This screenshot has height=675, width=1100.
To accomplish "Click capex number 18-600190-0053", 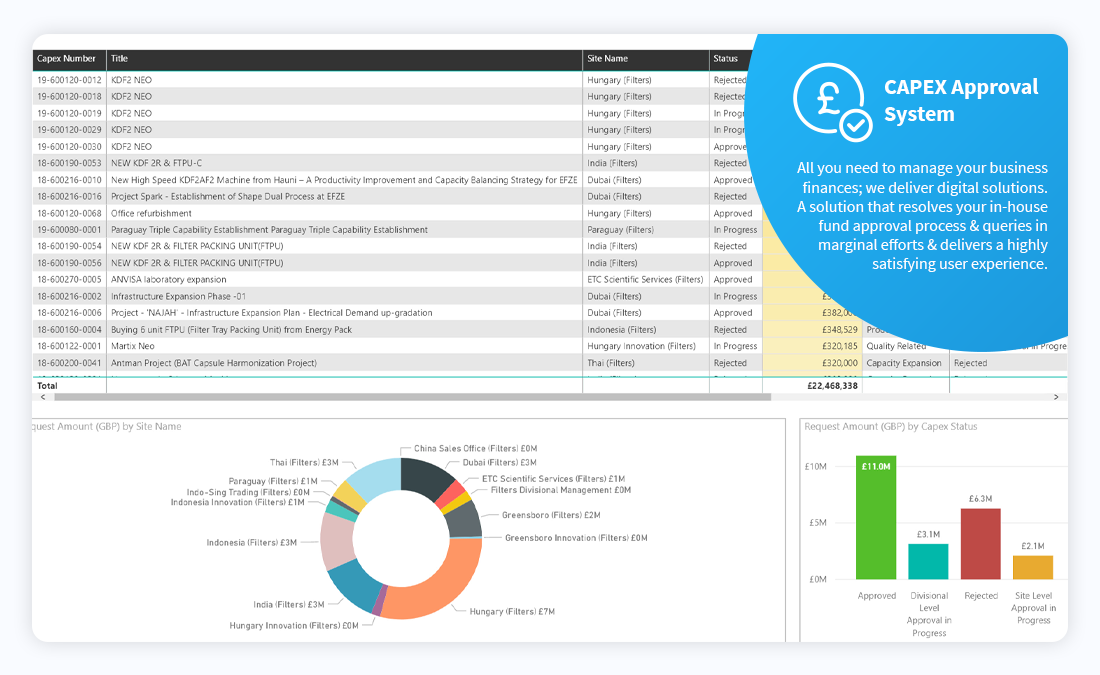I will (69, 163).
